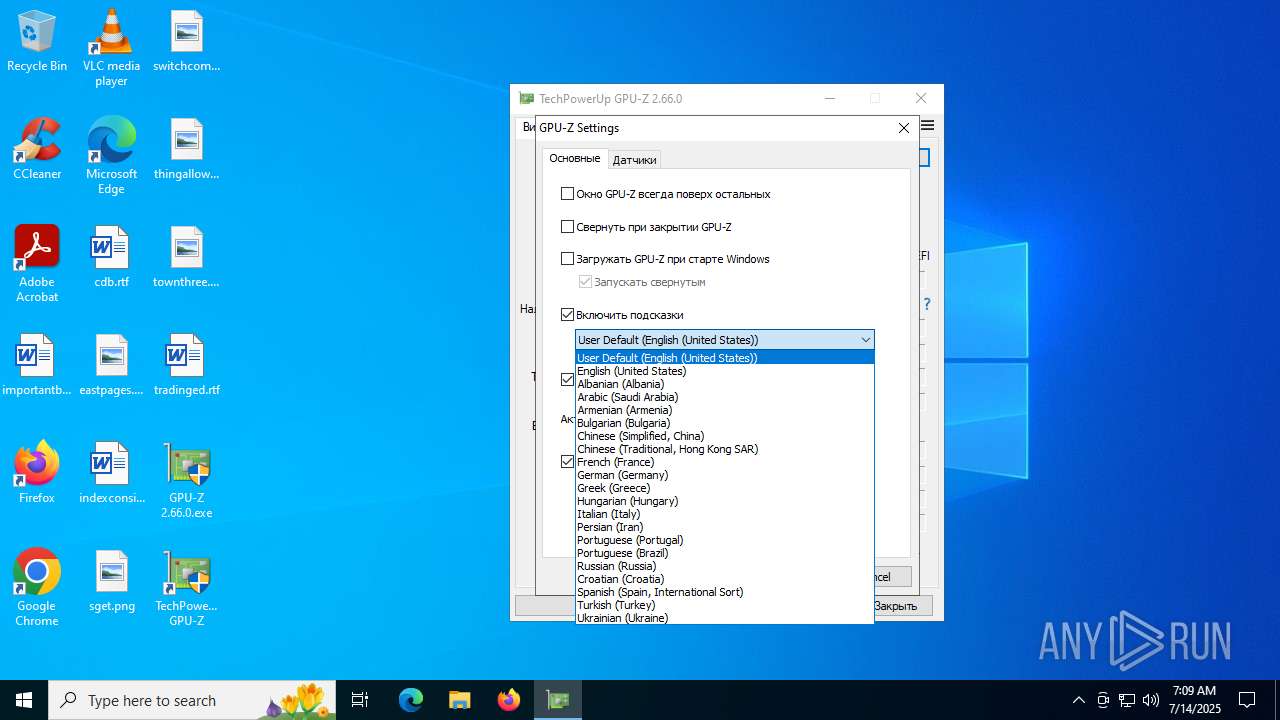The width and height of the screenshot is (1280, 720).
Task: Open the taskbar clock showing 7:09 AM
Action: point(1194,700)
